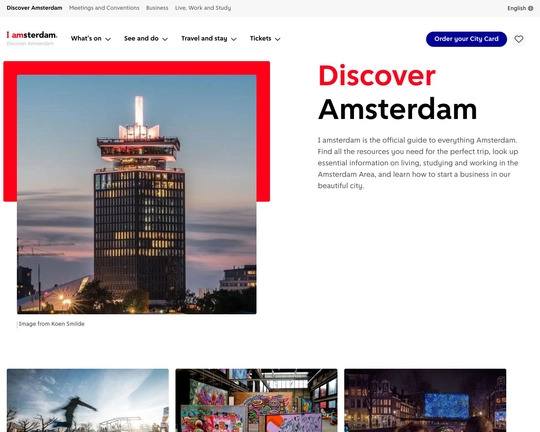Image resolution: width=540 pixels, height=432 pixels.
Task: Open the night canal light art card
Action: (x=425, y=400)
